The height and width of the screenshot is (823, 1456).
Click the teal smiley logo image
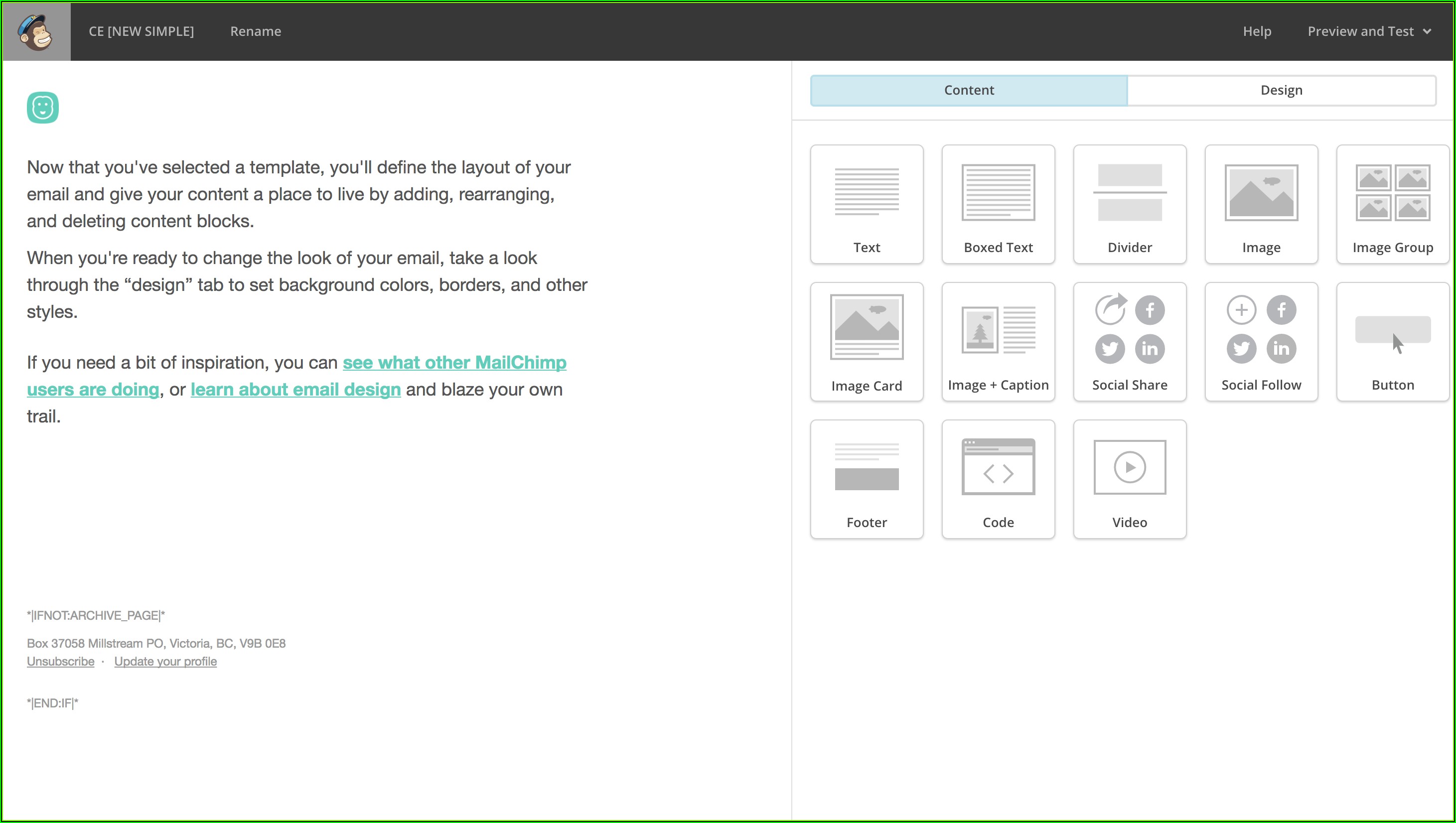click(x=43, y=108)
